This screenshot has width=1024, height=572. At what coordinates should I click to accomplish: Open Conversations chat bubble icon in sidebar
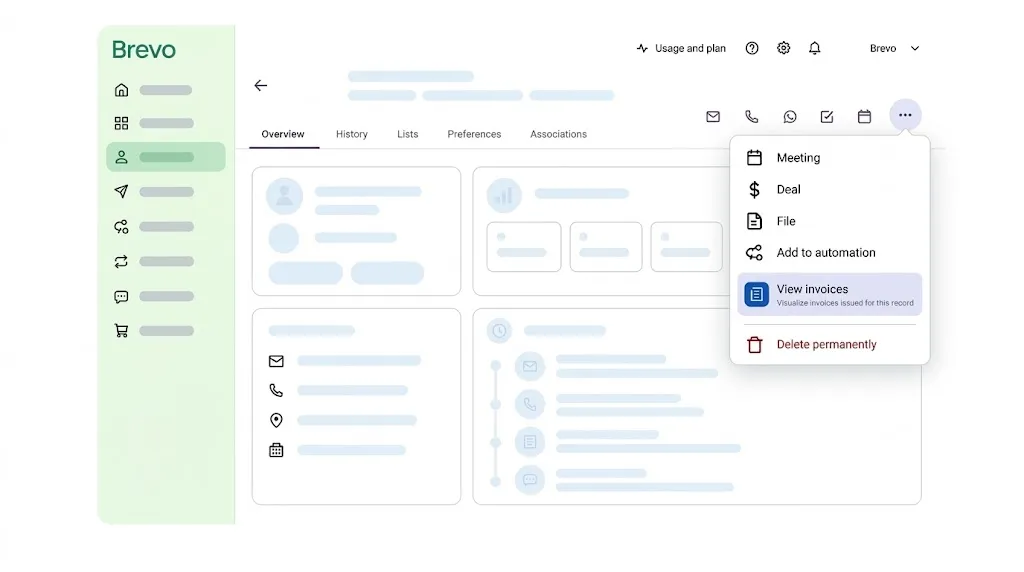[x=121, y=296]
